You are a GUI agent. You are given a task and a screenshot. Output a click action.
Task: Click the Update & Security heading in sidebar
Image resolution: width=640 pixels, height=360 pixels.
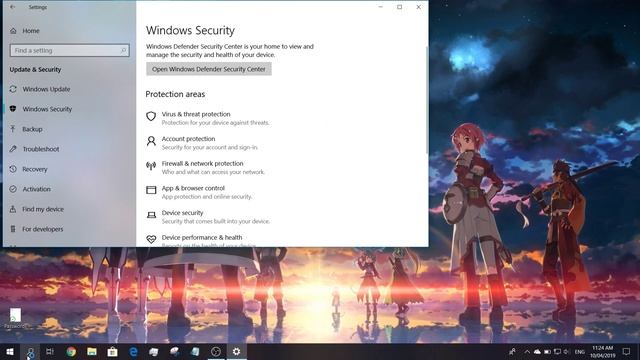tap(35, 69)
